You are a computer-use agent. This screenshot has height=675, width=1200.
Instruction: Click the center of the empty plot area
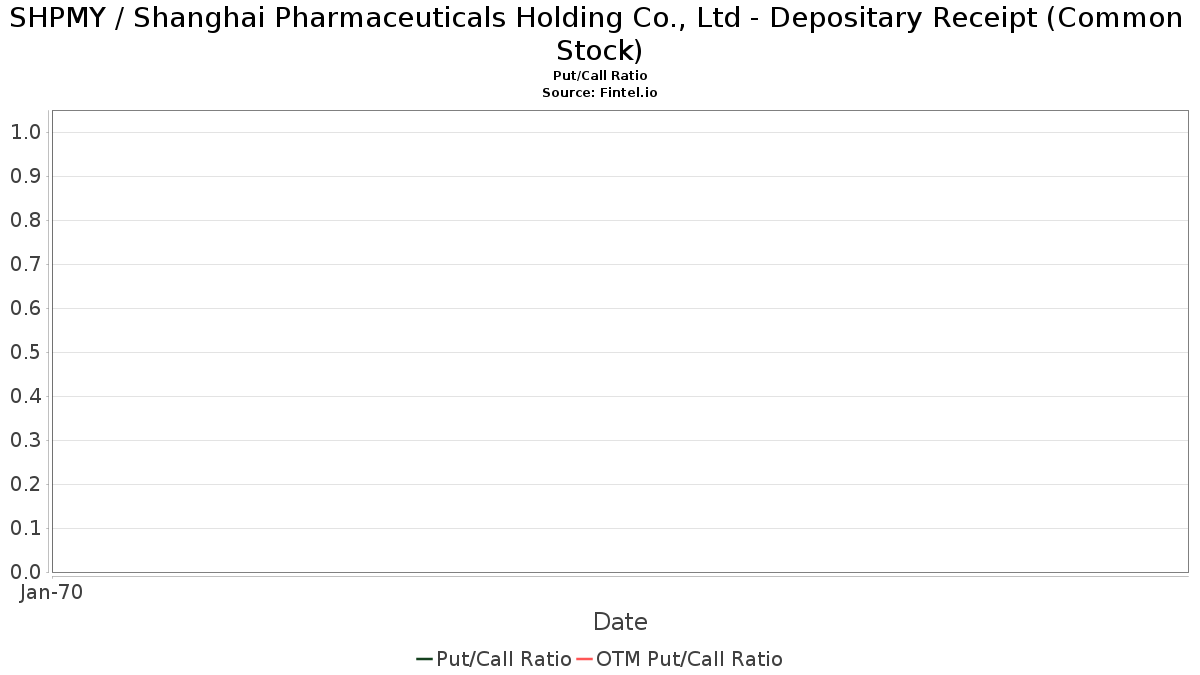point(620,341)
